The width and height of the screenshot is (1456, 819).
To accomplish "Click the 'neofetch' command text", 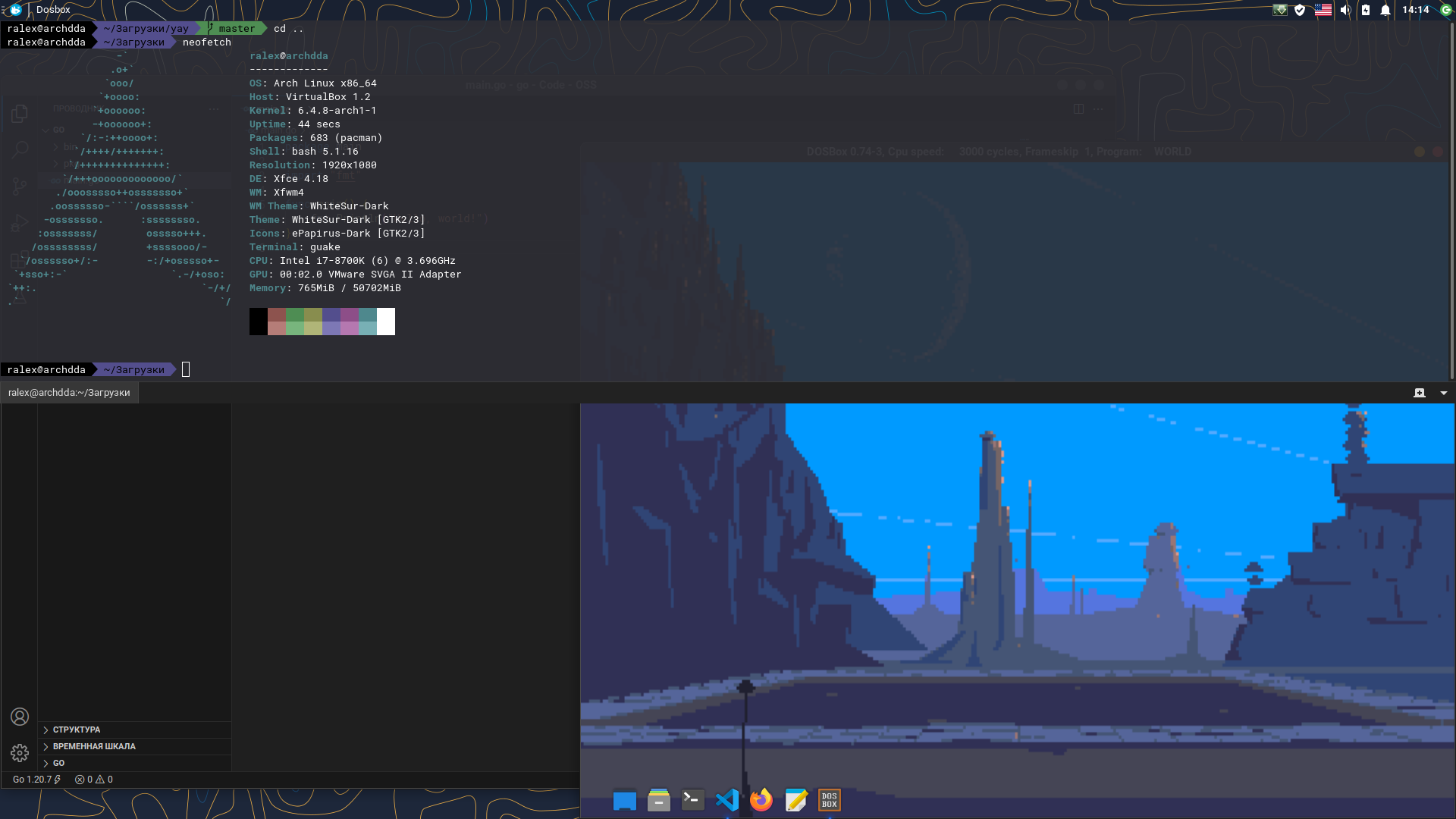I will pos(207,42).
